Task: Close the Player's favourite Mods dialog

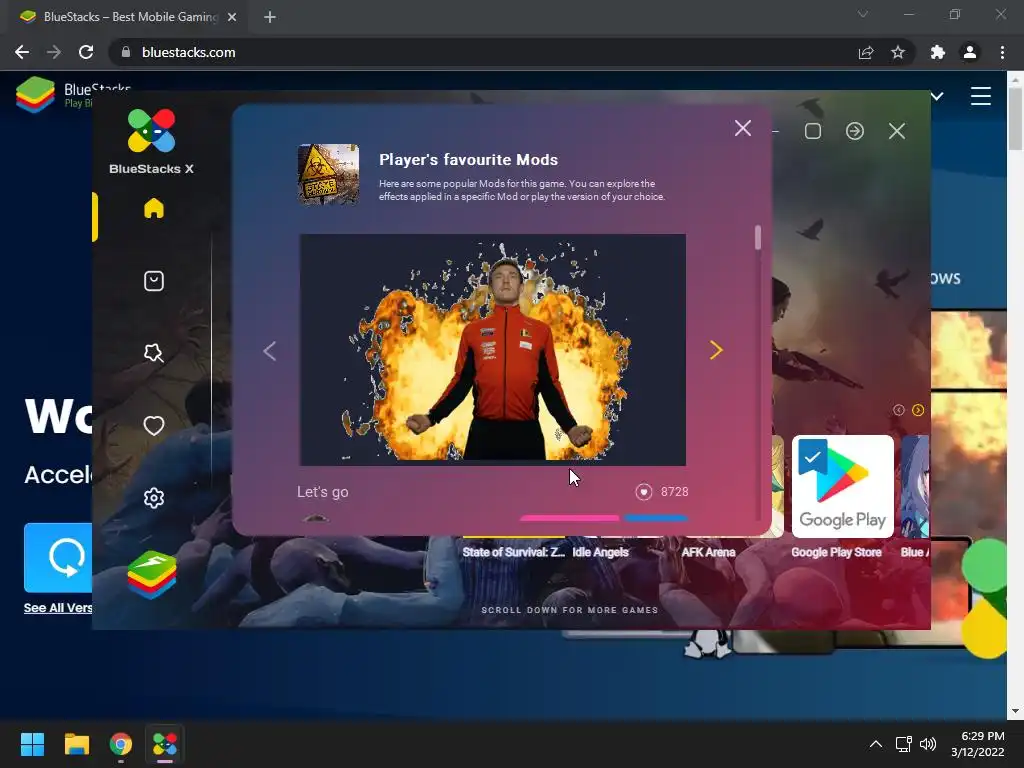Action: click(x=743, y=128)
